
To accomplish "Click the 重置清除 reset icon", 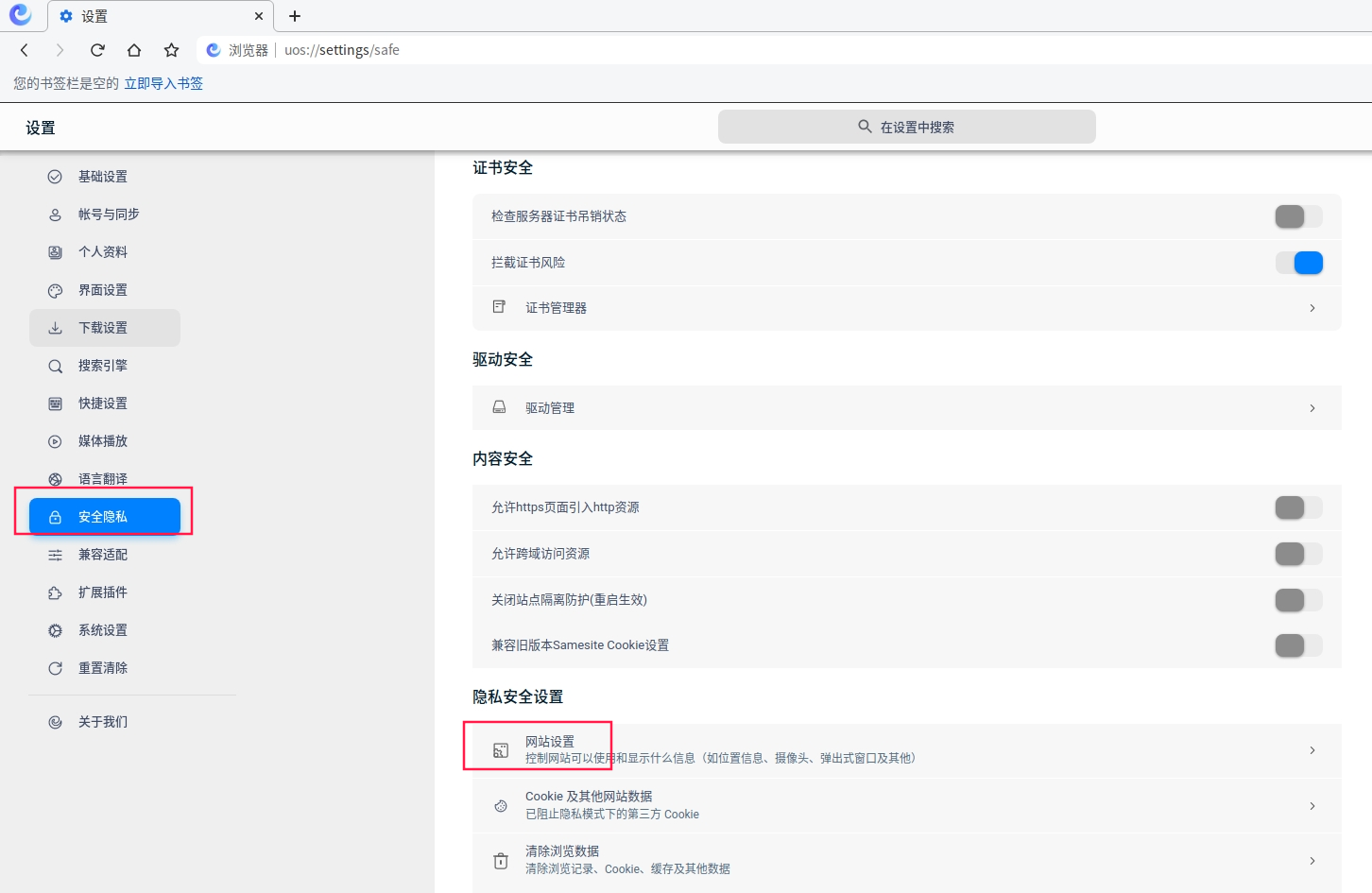I will (55, 668).
